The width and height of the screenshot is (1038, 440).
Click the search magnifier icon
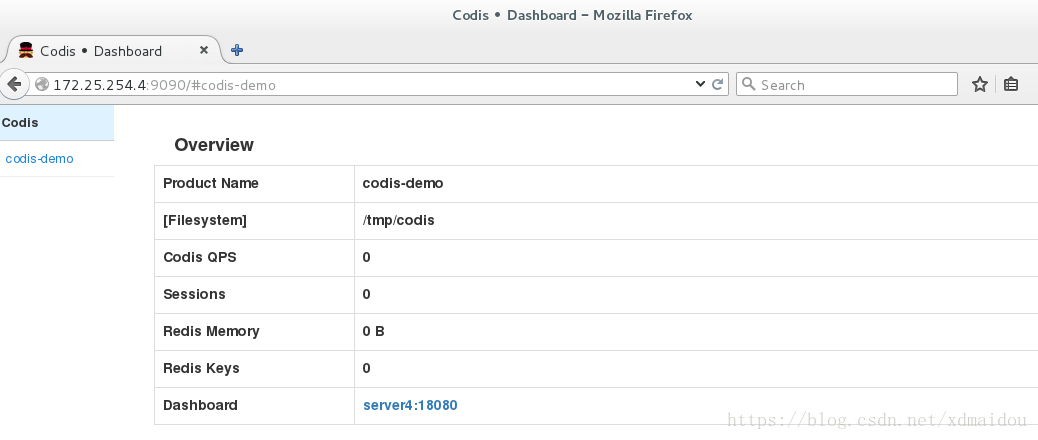(x=748, y=84)
